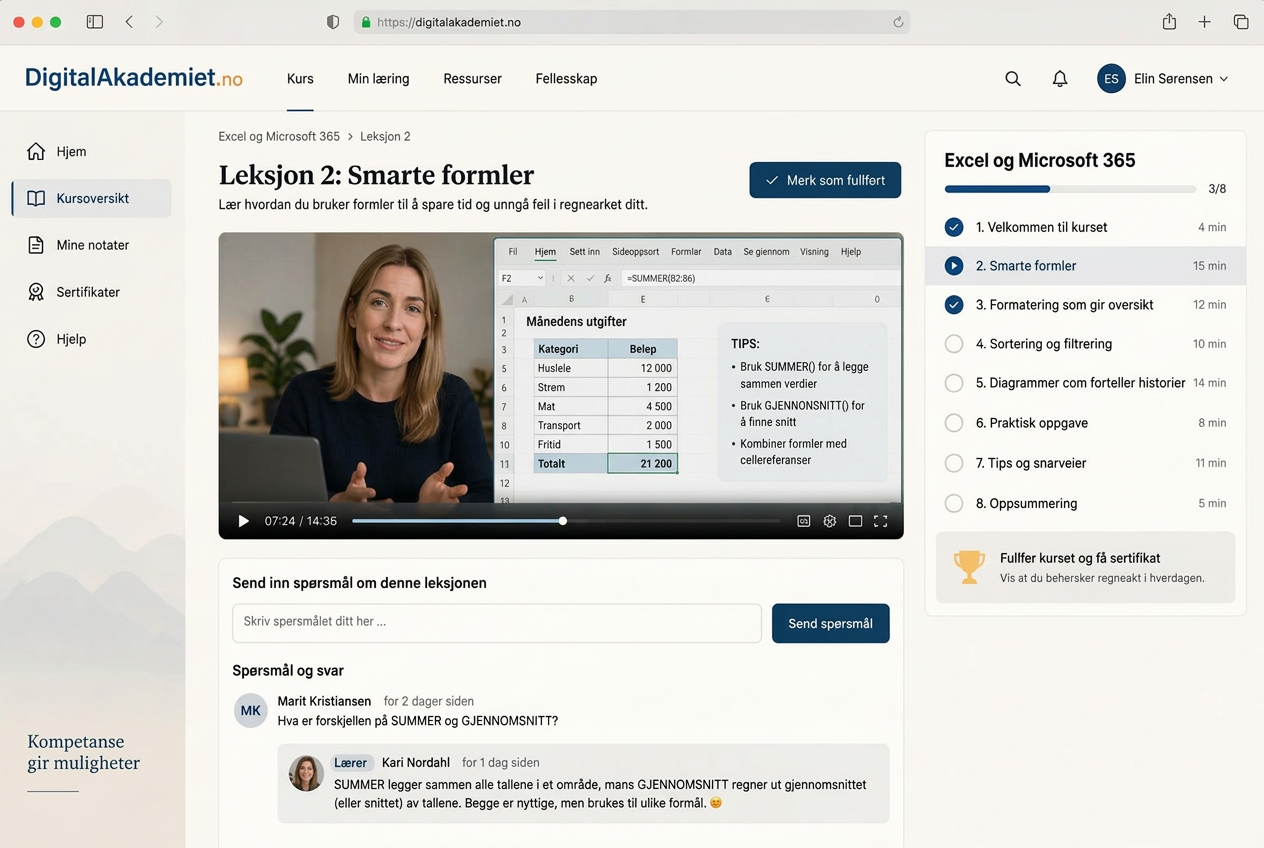Open the Fellesskap tab
The image size is (1264, 848).
click(566, 79)
